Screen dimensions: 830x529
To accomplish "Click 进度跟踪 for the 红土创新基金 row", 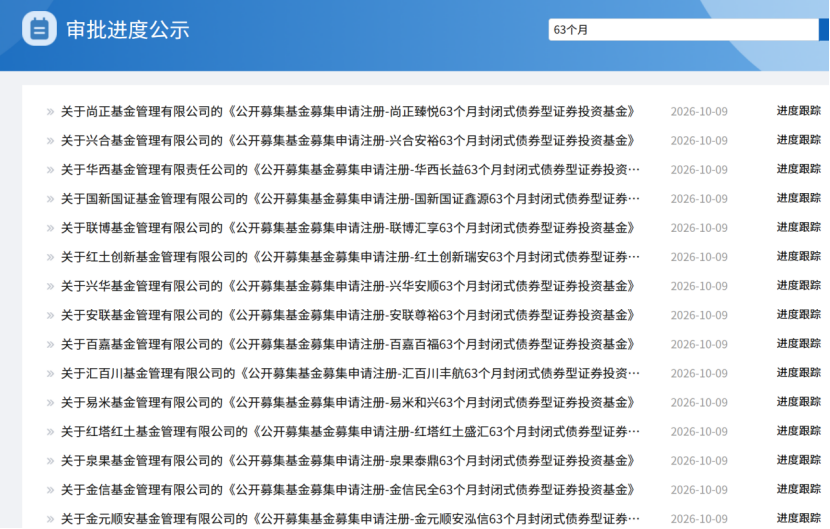I will 799,257.
